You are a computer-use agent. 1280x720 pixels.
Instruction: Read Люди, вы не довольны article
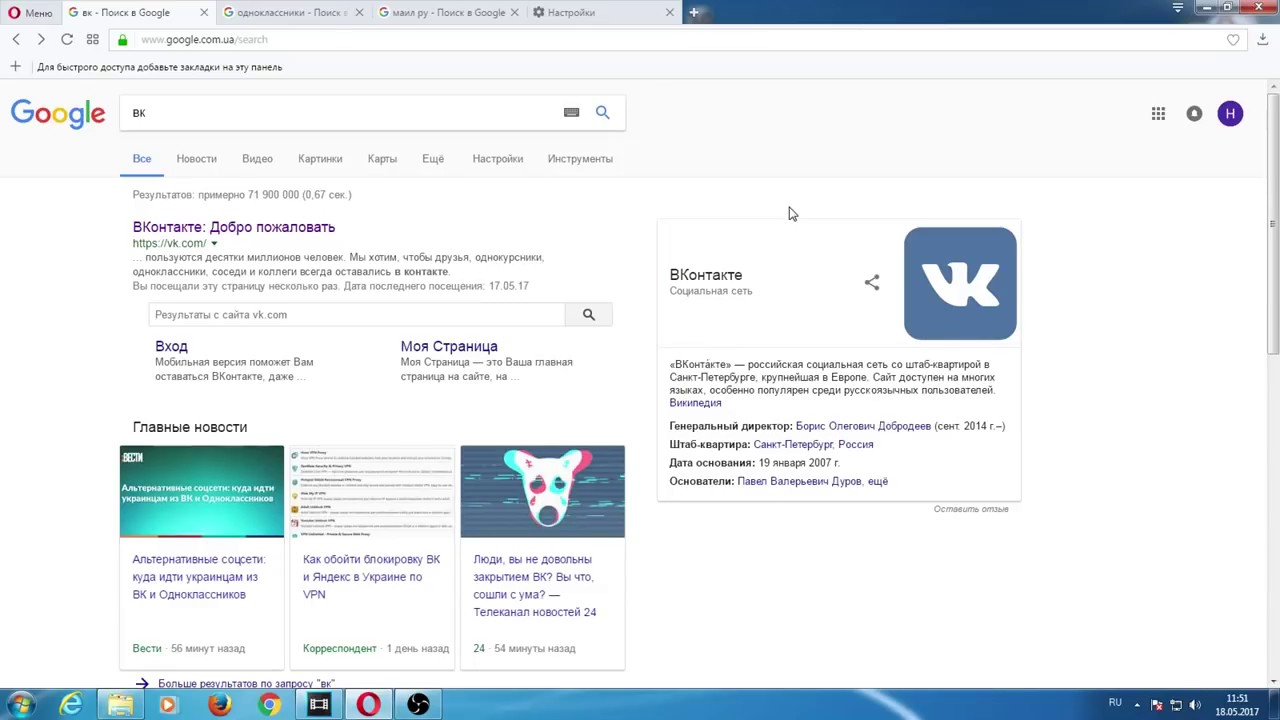pos(535,586)
